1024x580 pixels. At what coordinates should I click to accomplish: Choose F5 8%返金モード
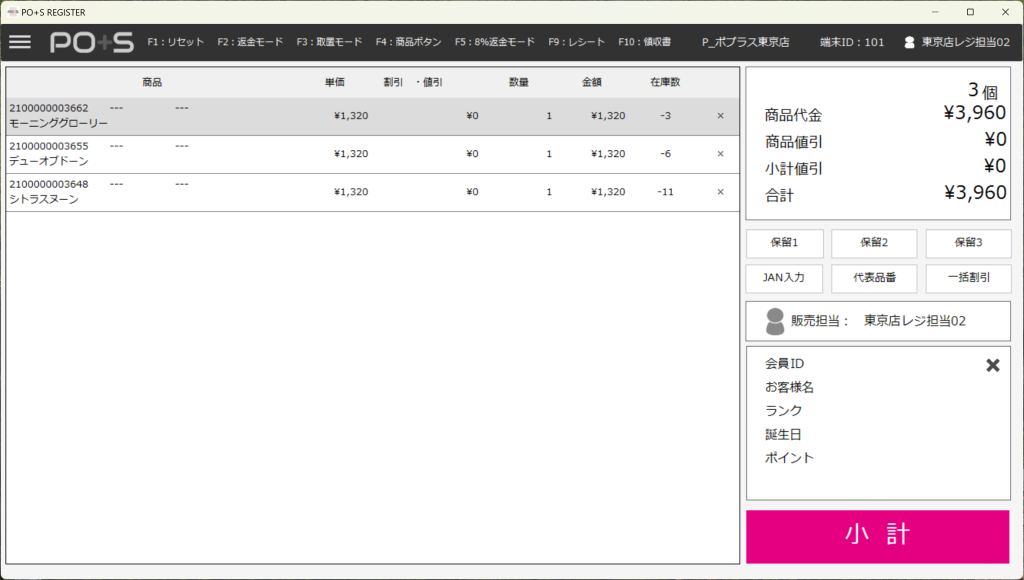[x=494, y=43]
